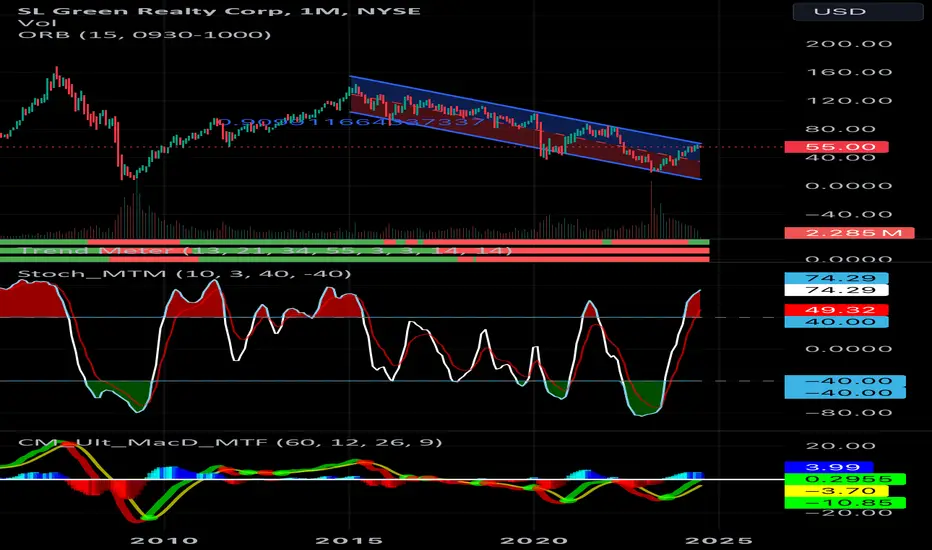The width and height of the screenshot is (932, 550).
Task: Click the 2025 time axis label
Action: tap(718, 540)
